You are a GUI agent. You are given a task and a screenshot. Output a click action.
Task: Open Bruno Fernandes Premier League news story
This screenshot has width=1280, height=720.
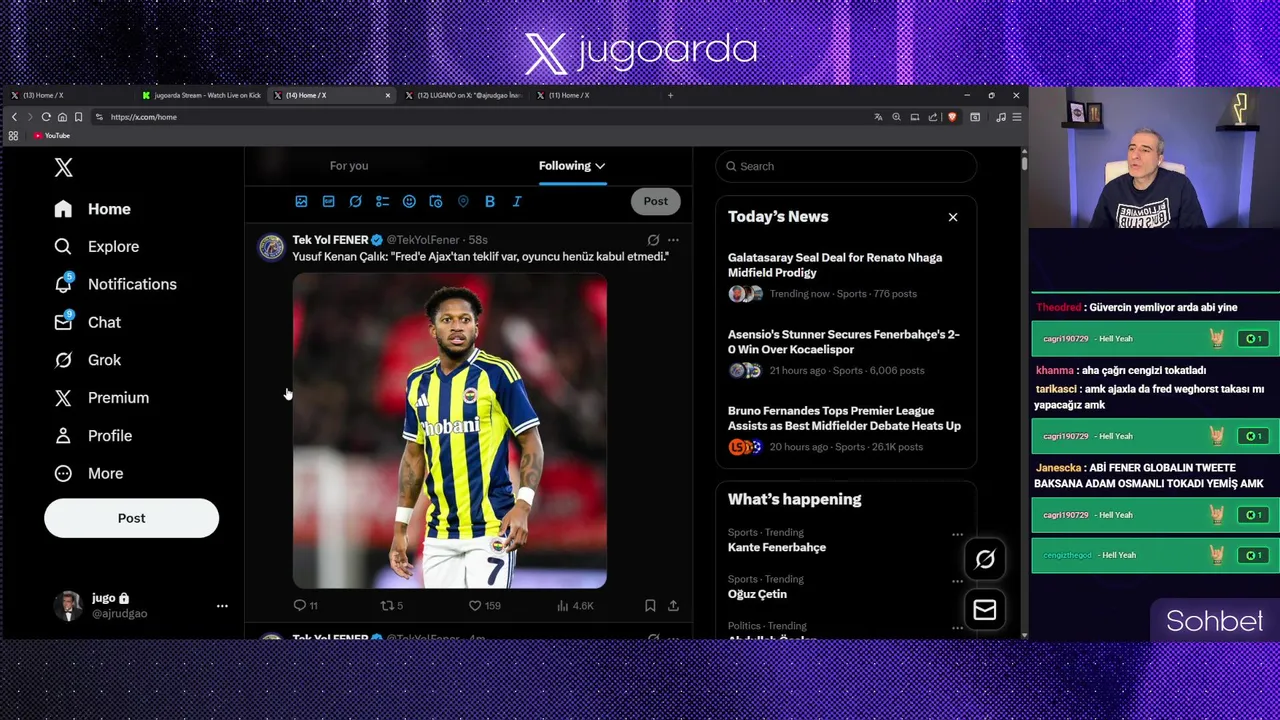[x=846, y=428]
